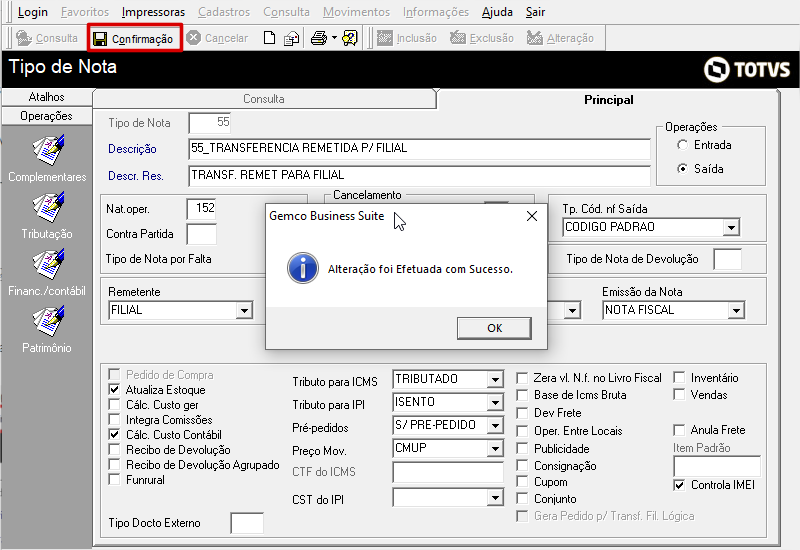The image size is (800, 550).
Task: Select the Entrada radio button
Action: click(682, 145)
